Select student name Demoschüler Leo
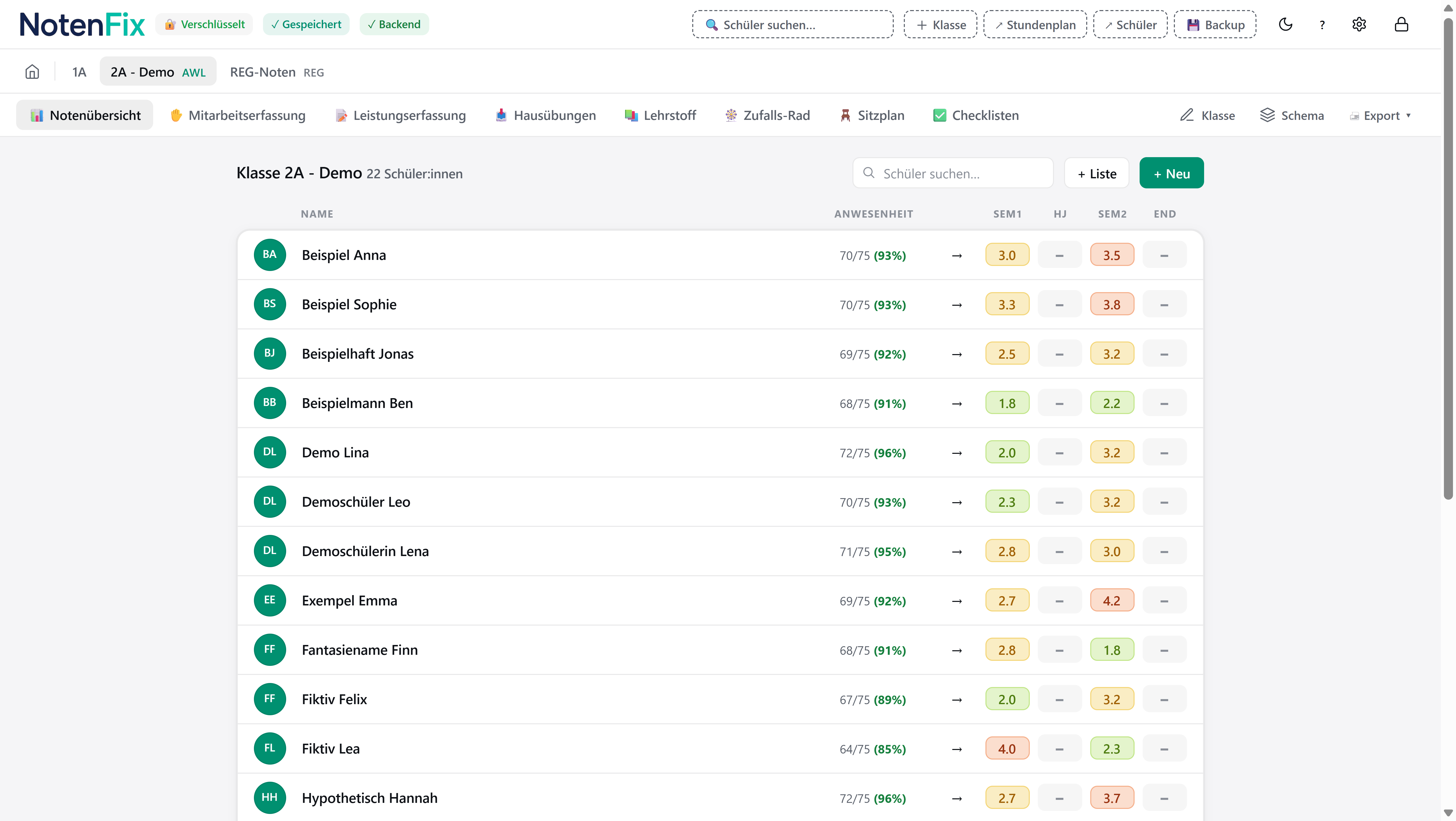This screenshot has height=821, width=1456. (x=356, y=502)
